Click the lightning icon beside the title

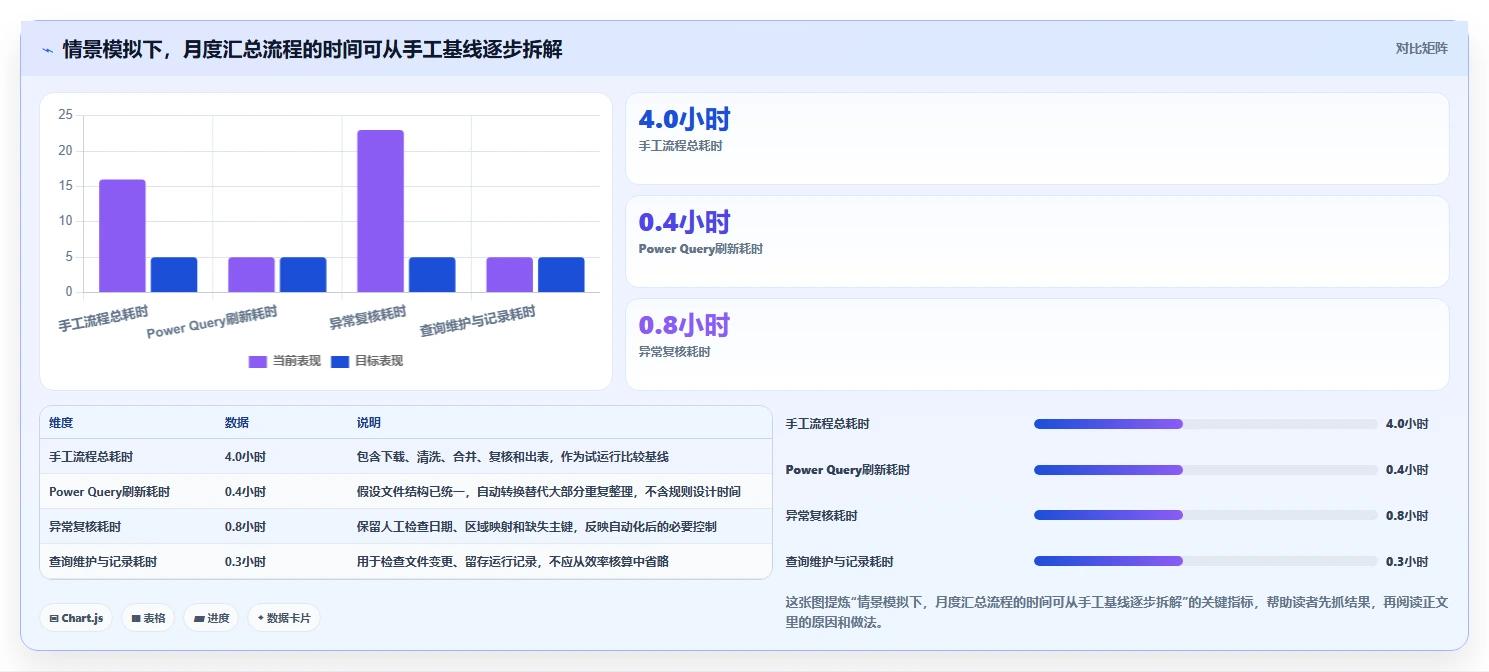(47, 49)
